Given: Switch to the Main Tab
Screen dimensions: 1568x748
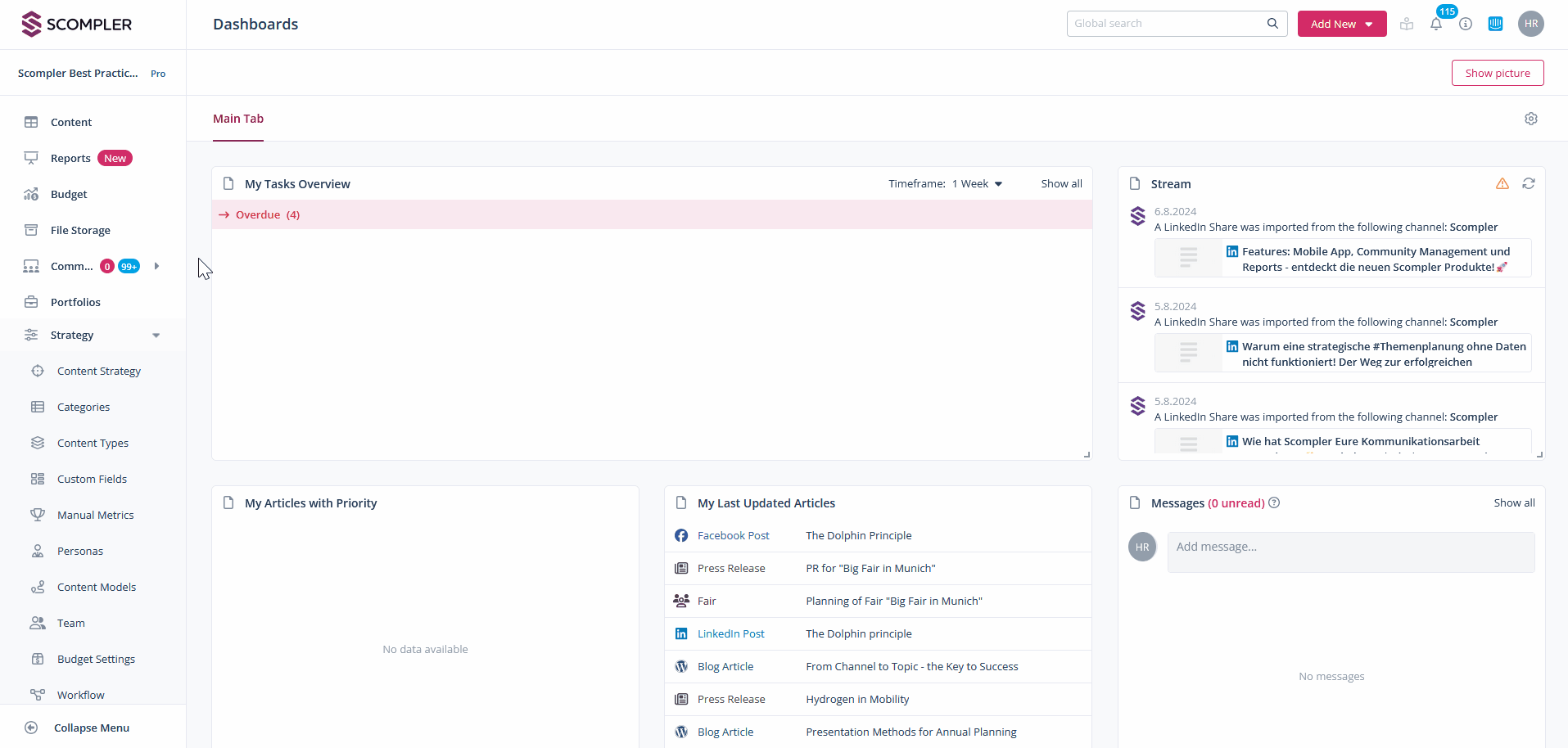Looking at the screenshot, I should pos(238,119).
